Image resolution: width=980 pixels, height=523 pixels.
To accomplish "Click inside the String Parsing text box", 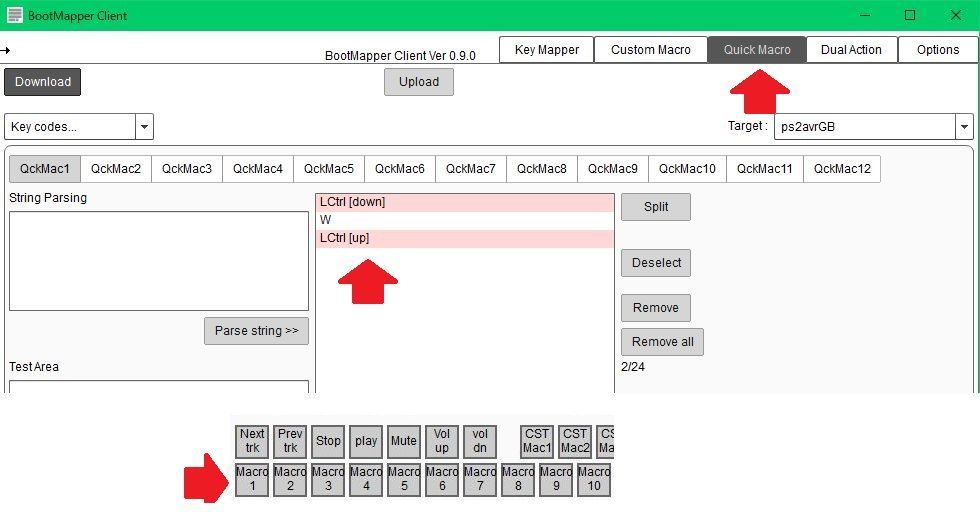I will pyautogui.click(x=159, y=261).
